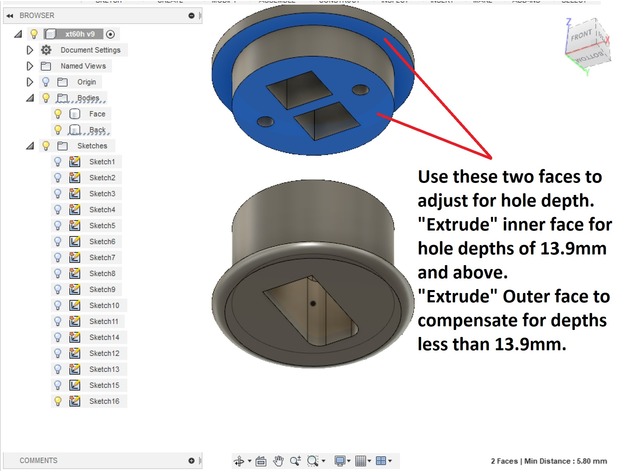Open Display Settings monitor icon

[340, 461]
